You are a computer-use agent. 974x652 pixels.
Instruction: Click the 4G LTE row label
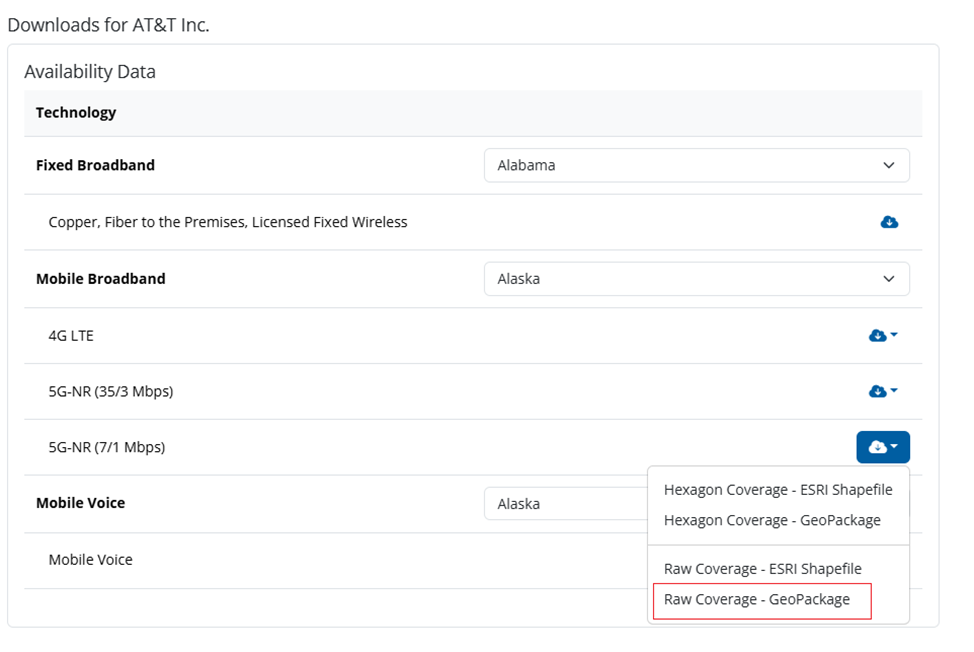pyautogui.click(x=71, y=336)
